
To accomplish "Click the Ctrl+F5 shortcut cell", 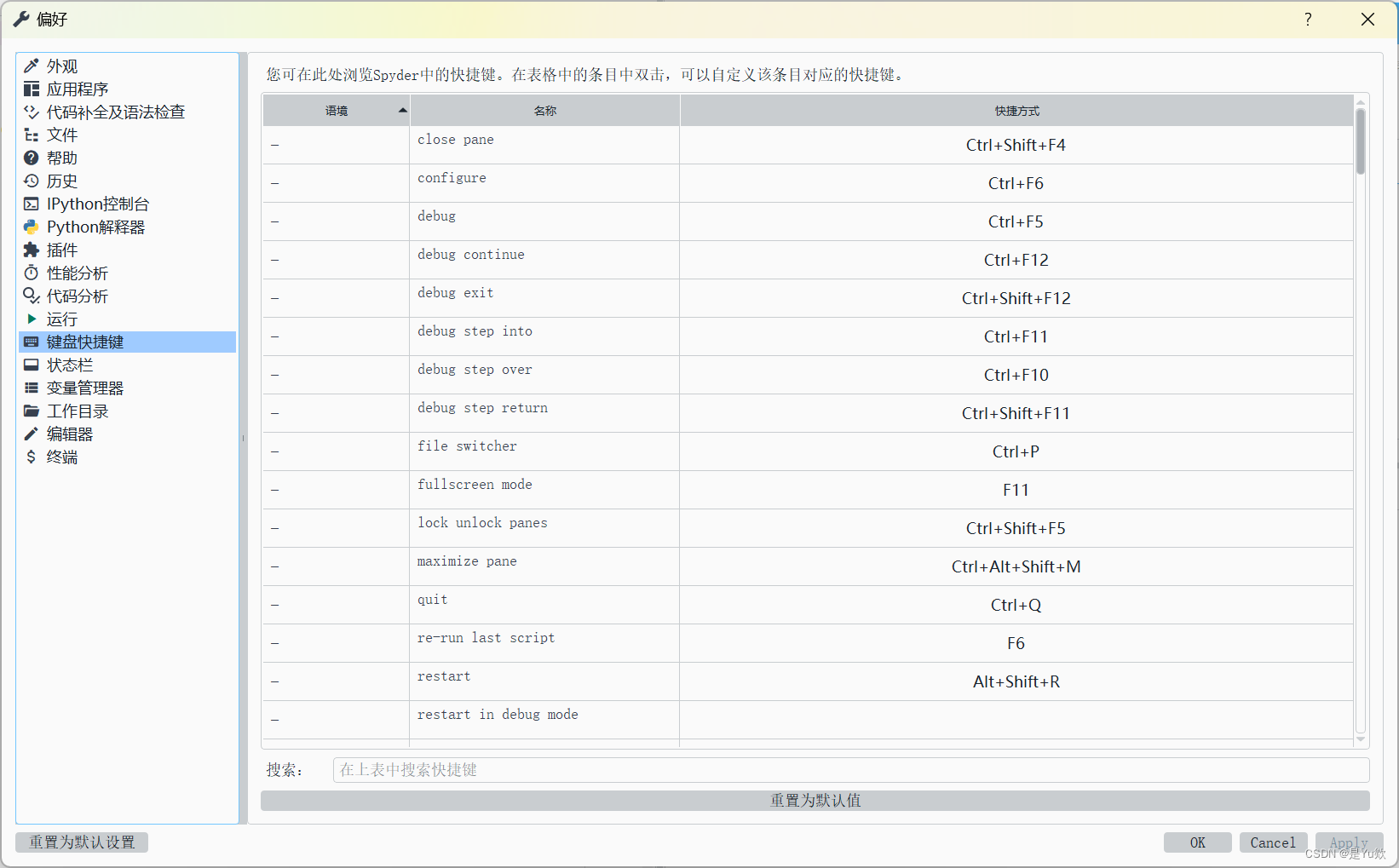I will point(1016,221).
